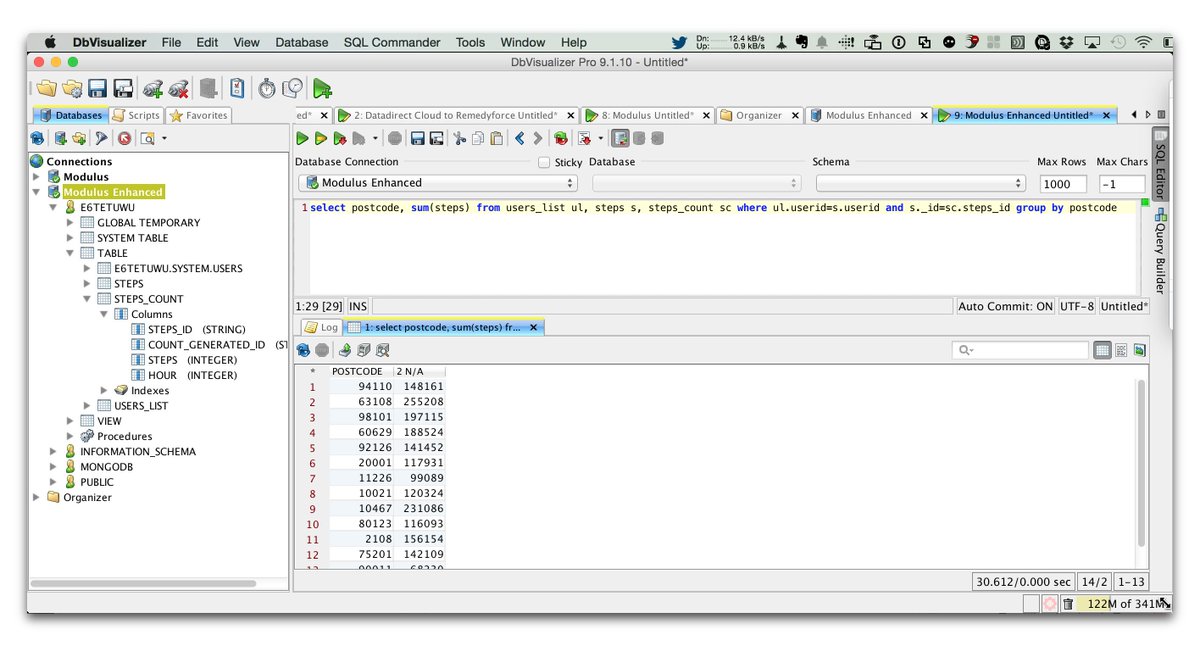The height and width of the screenshot is (646, 1200).
Task: Copy selected SQL text with copy icon
Action: tap(477, 138)
